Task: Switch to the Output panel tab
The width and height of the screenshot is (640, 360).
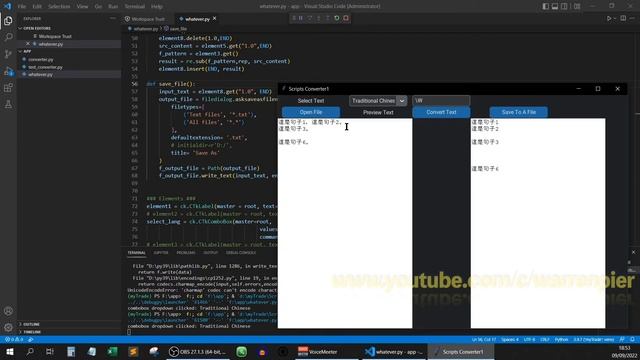Action: 211,253
